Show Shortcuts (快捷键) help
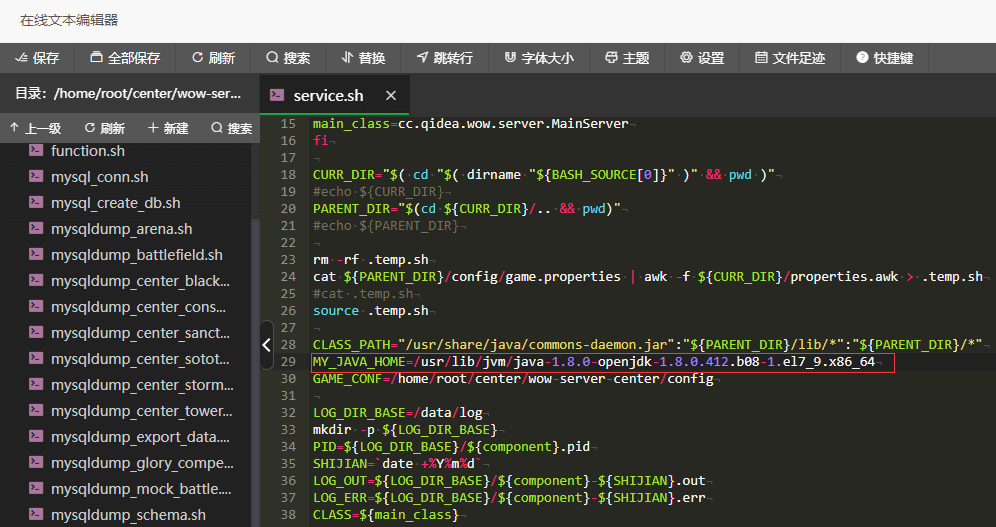Image resolution: width=996 pixels, height=527 pixels. (884, 58)
